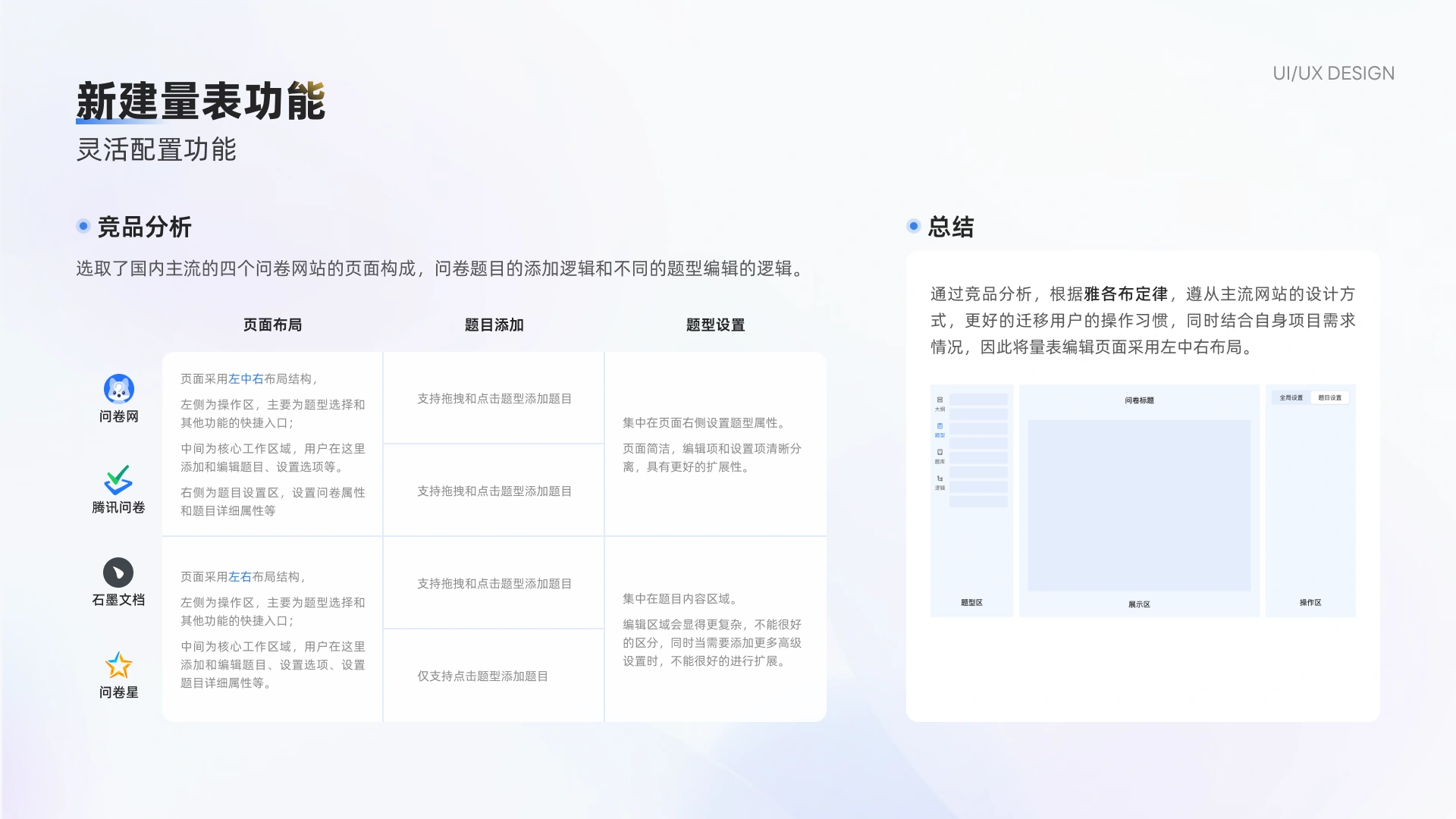The height and width of the screenshot is (819, 1456).
Task: Click the 新建量表功能 main title
Action: click(x=201, y=102)
